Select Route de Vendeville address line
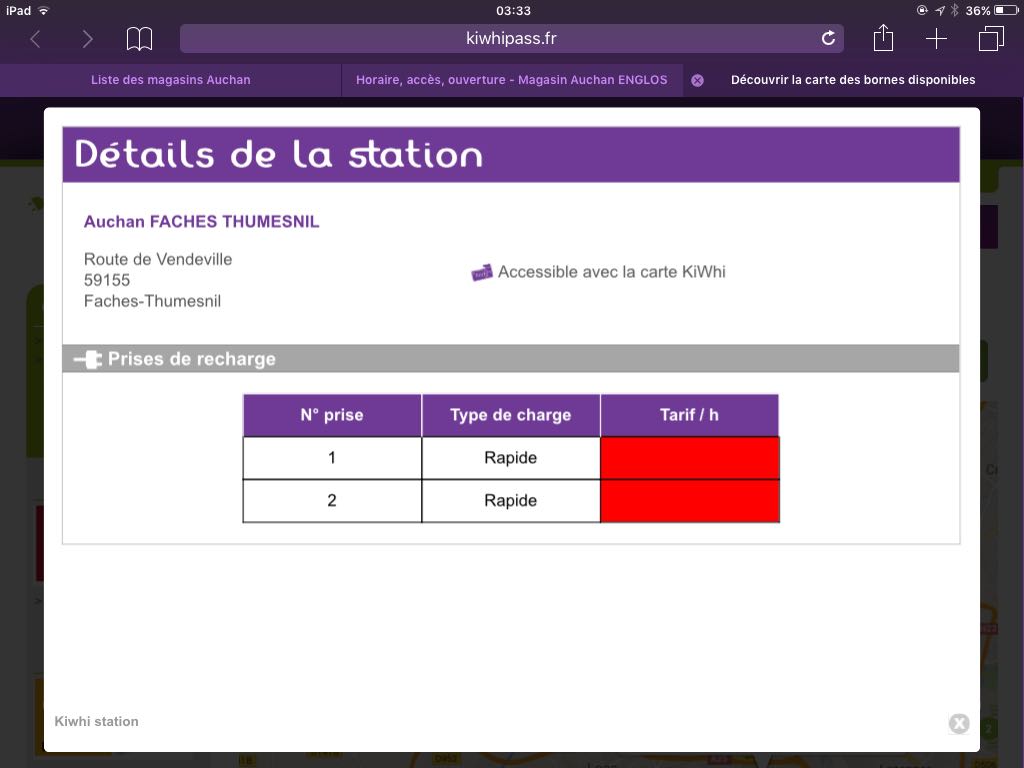This screenshot has height=768, width=1024. 158,259
